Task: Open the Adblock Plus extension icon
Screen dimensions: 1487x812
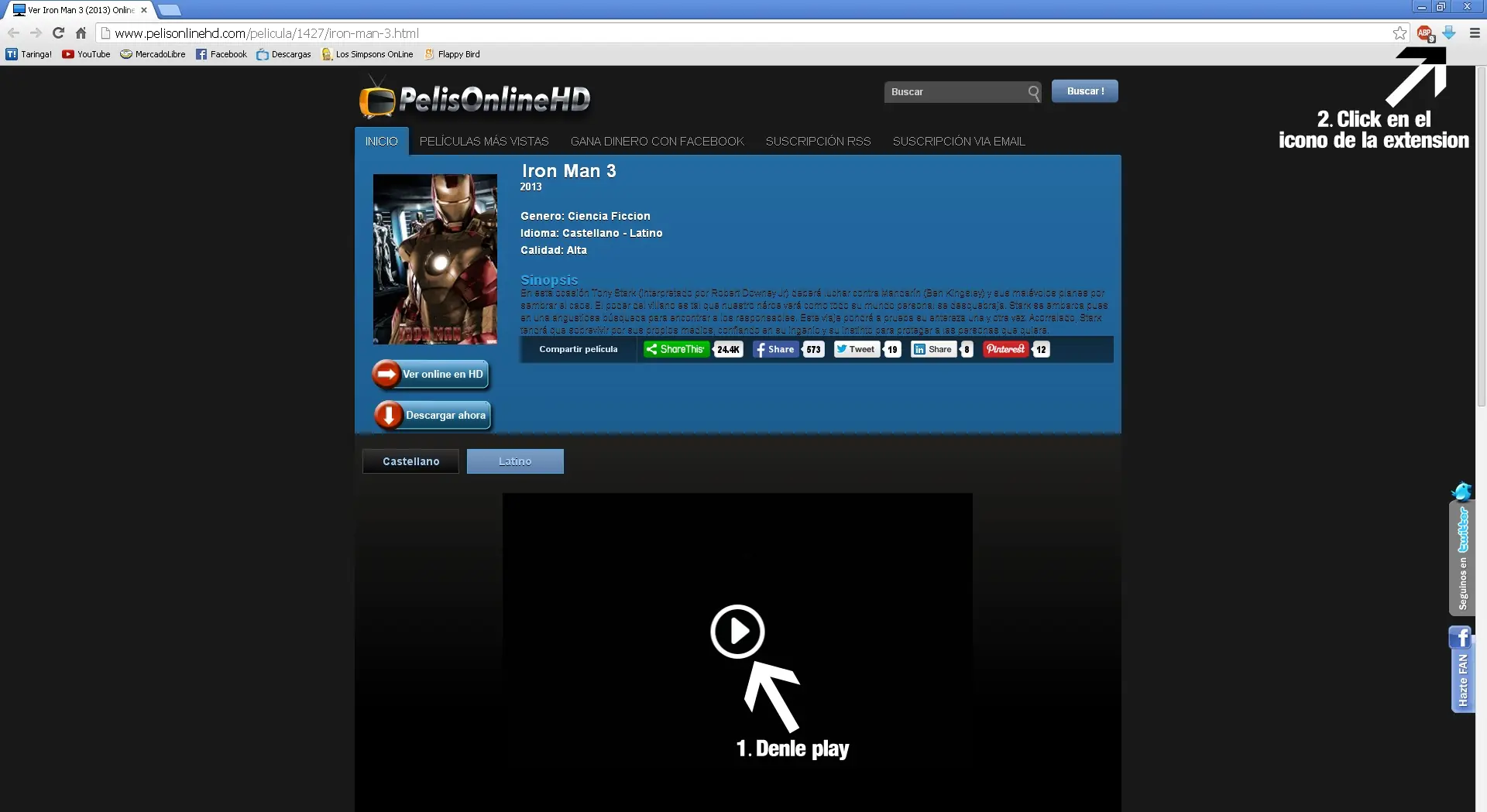Action: click(1425, 33)
